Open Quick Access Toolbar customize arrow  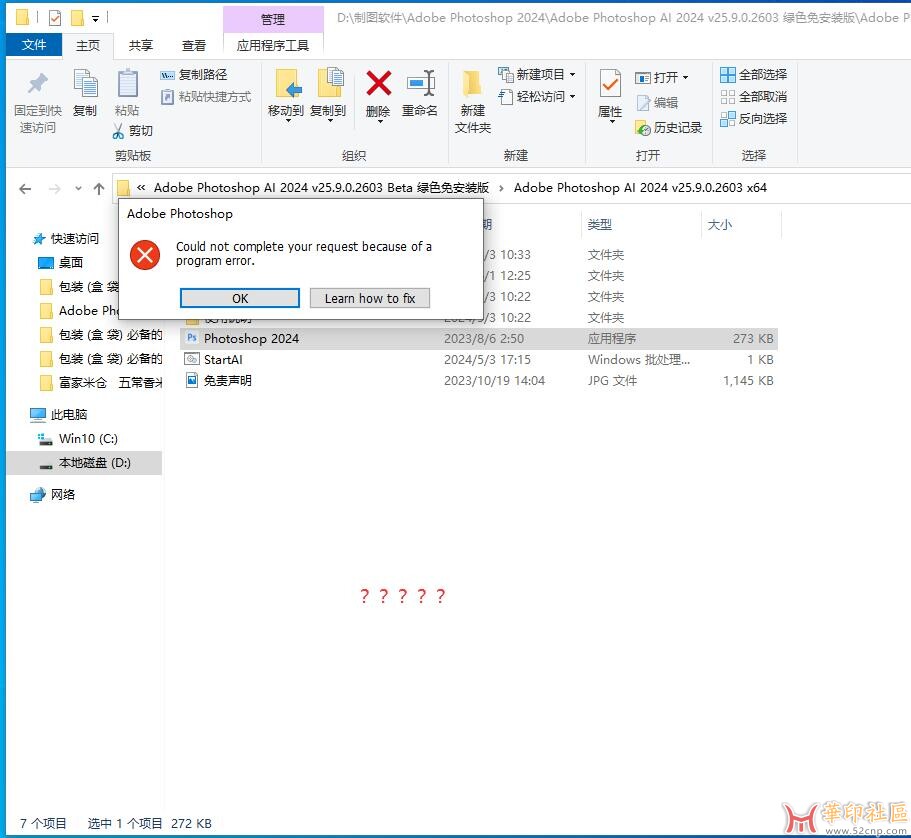point(95,19)
